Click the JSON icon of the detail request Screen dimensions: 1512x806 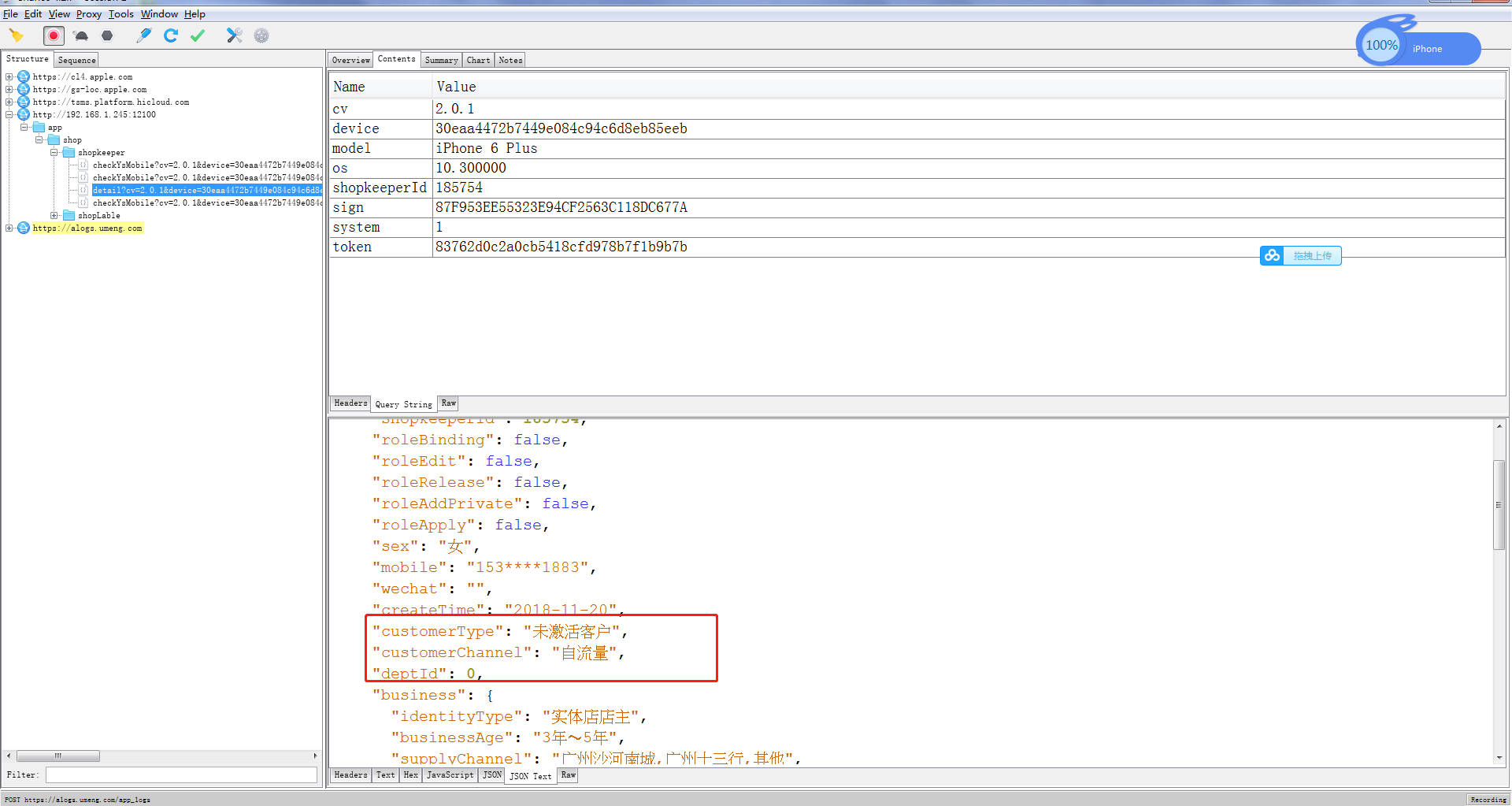click(x=83, y=190)
